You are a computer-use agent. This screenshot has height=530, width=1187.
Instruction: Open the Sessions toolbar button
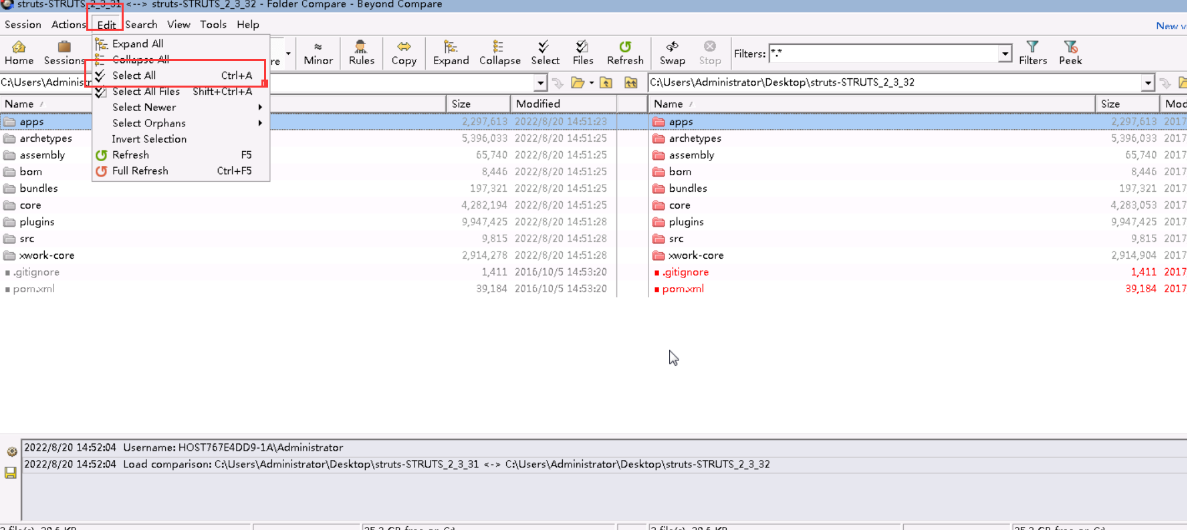[64, 53]
